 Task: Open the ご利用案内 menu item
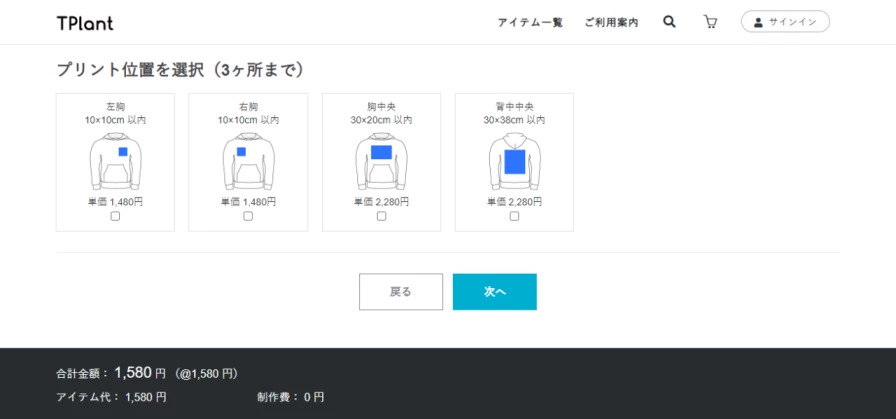click(611, 22)
